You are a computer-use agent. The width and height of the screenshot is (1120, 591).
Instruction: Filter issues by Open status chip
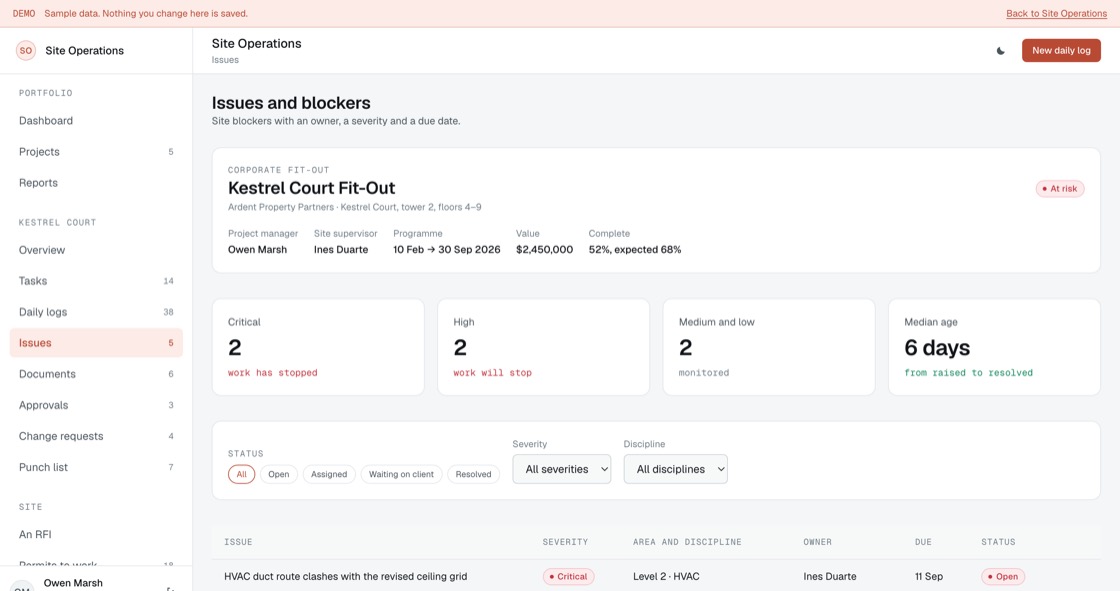(x=279, y=475)
